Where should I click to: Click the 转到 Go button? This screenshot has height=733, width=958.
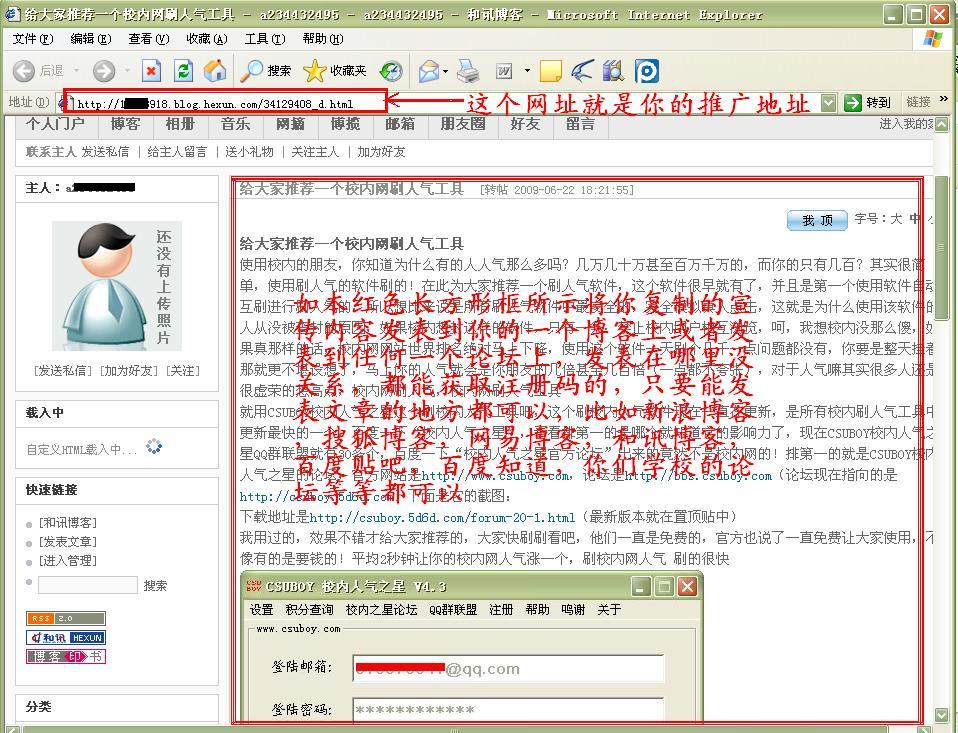coord(867,102)
